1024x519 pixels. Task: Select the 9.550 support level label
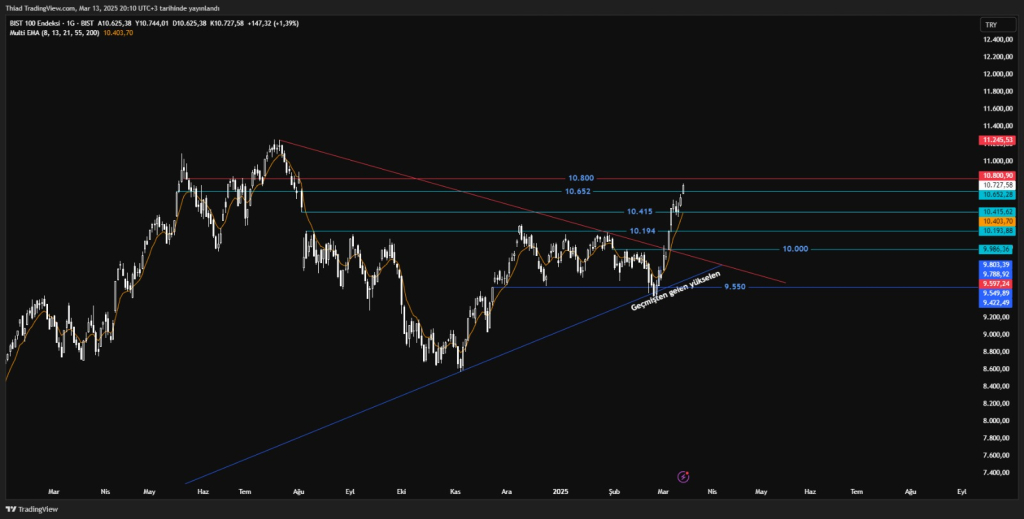(x=734, y=287)
